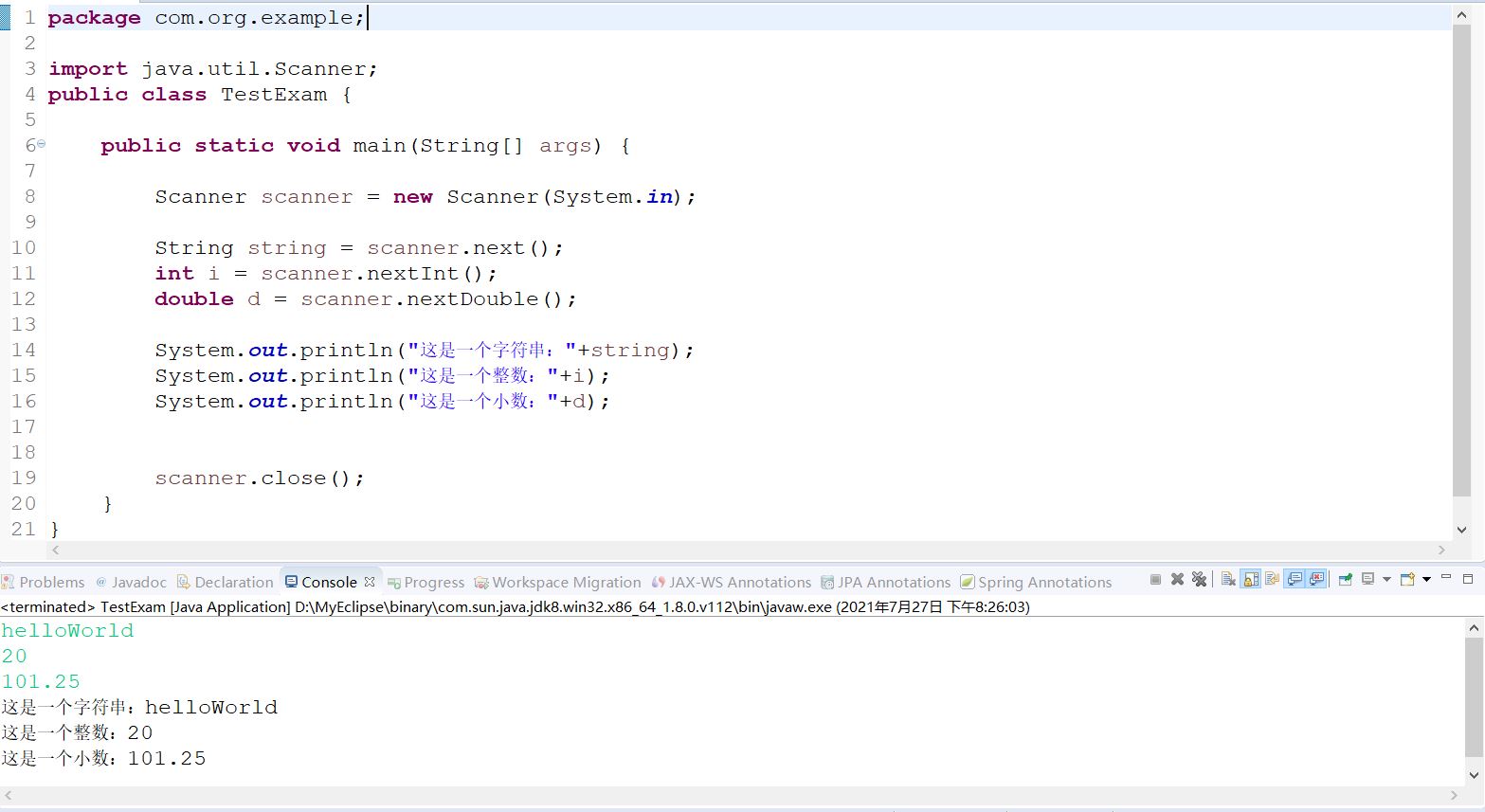The height and width of the screenshot is (812, 1485).
Task: Remove all terminated launches
Action: (x=1201, y=581)
